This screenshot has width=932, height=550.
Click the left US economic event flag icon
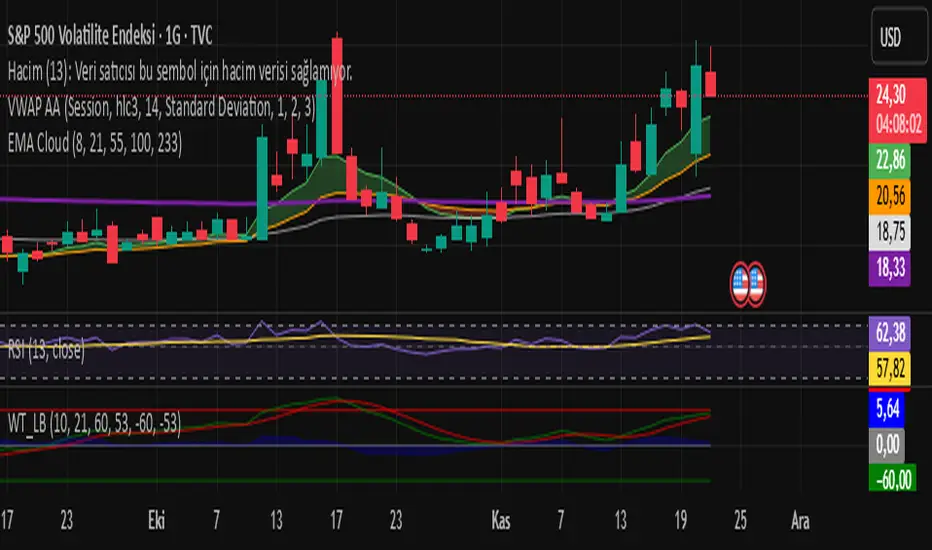pyautogui.click(x=739, y=284)
